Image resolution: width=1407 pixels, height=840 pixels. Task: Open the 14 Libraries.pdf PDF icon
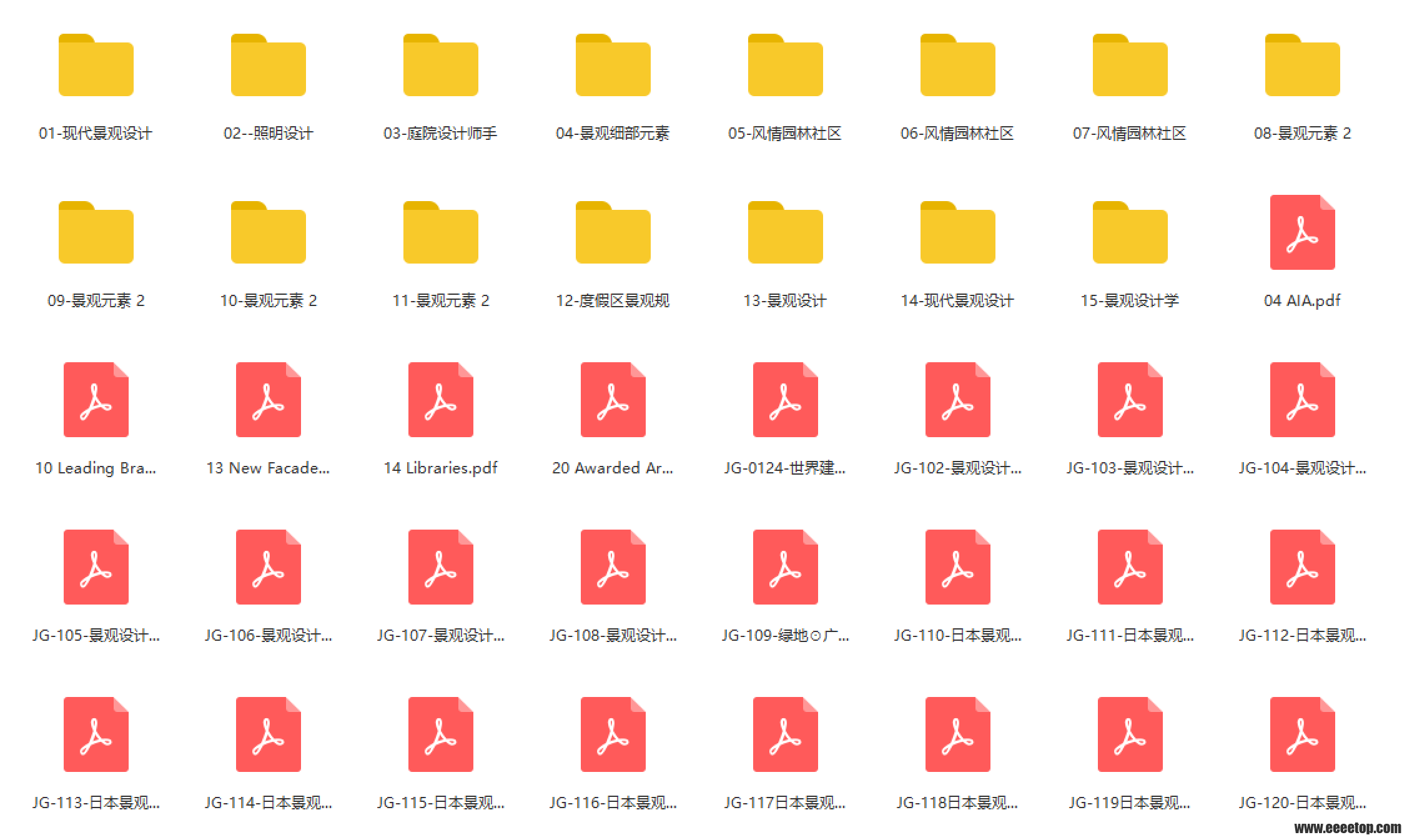440,400
